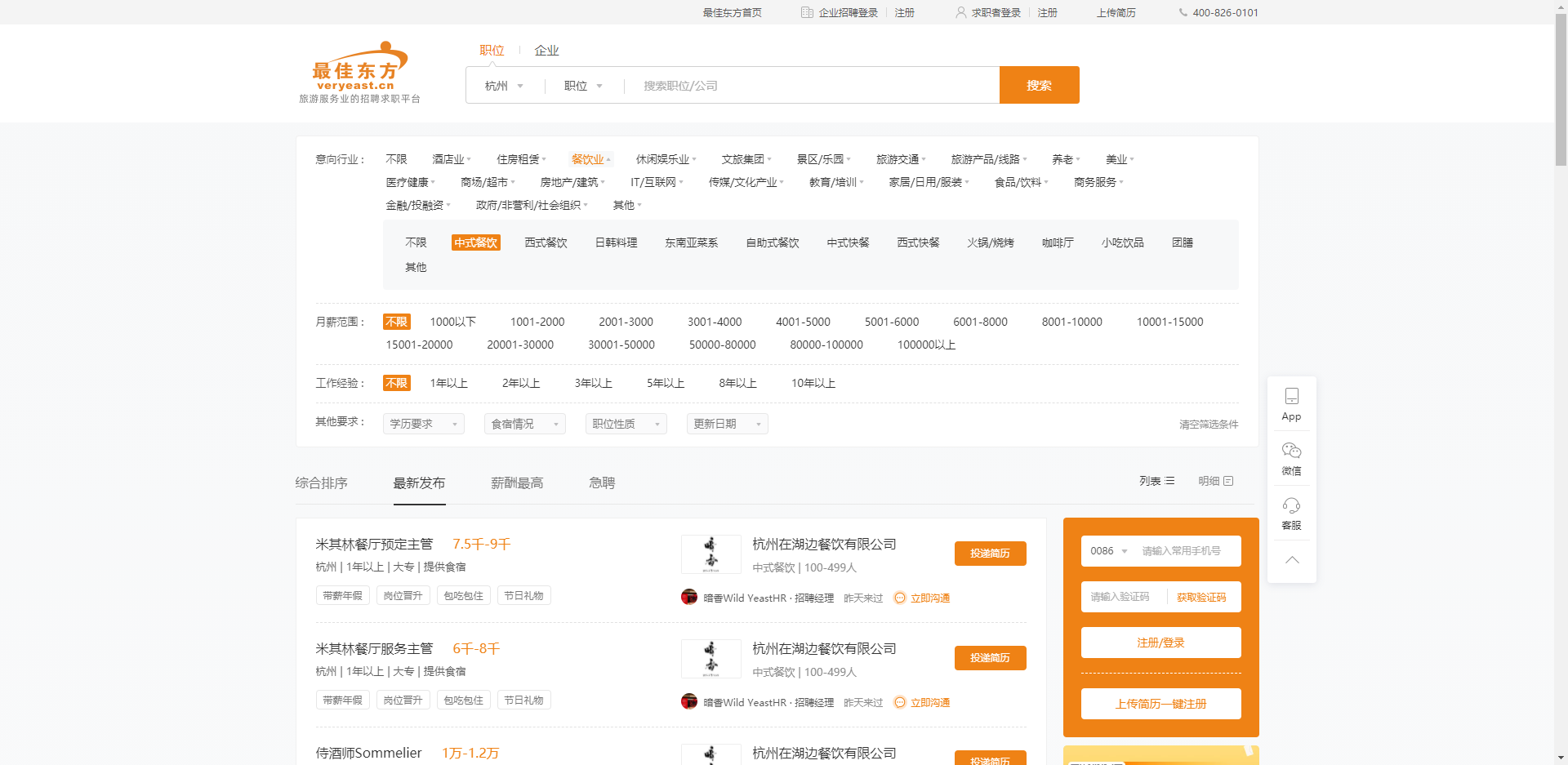Screen dimensions: 1568x765
Task: Open the 职位 search type dropdown
Action: (583, 86)
